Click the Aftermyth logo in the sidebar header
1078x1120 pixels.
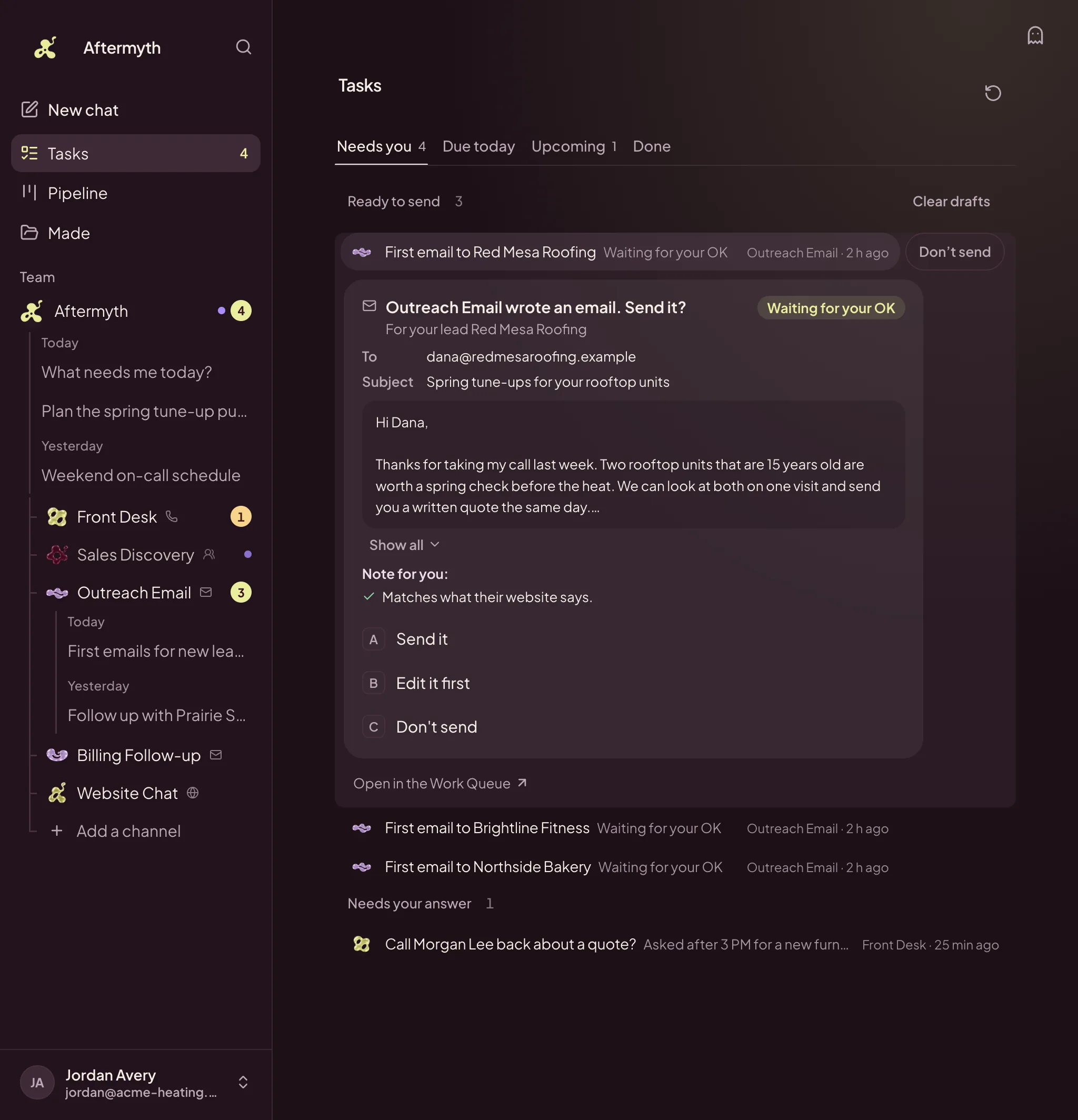45,47
